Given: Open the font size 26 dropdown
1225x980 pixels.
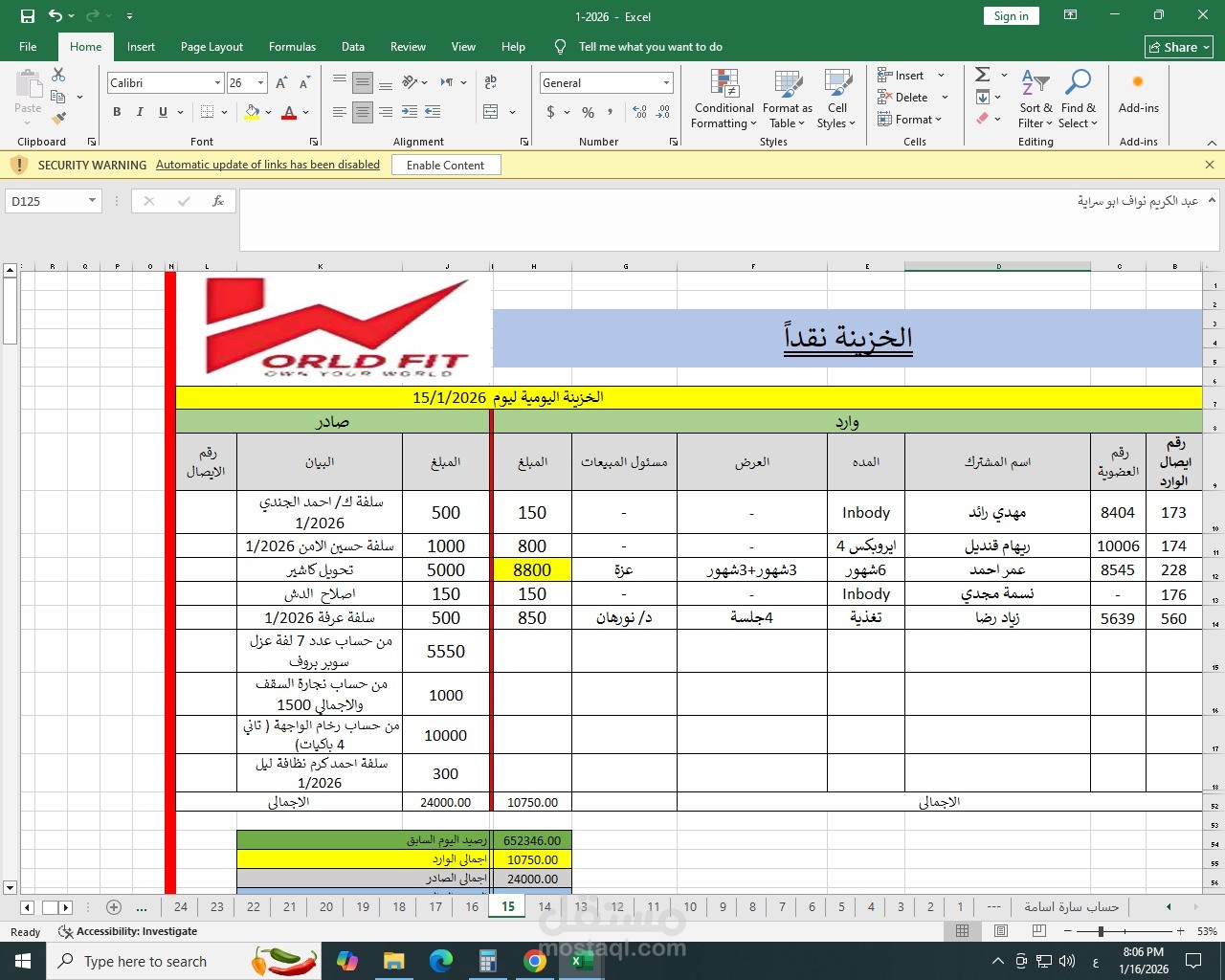Looking at the screenshot, I should 262,83.
